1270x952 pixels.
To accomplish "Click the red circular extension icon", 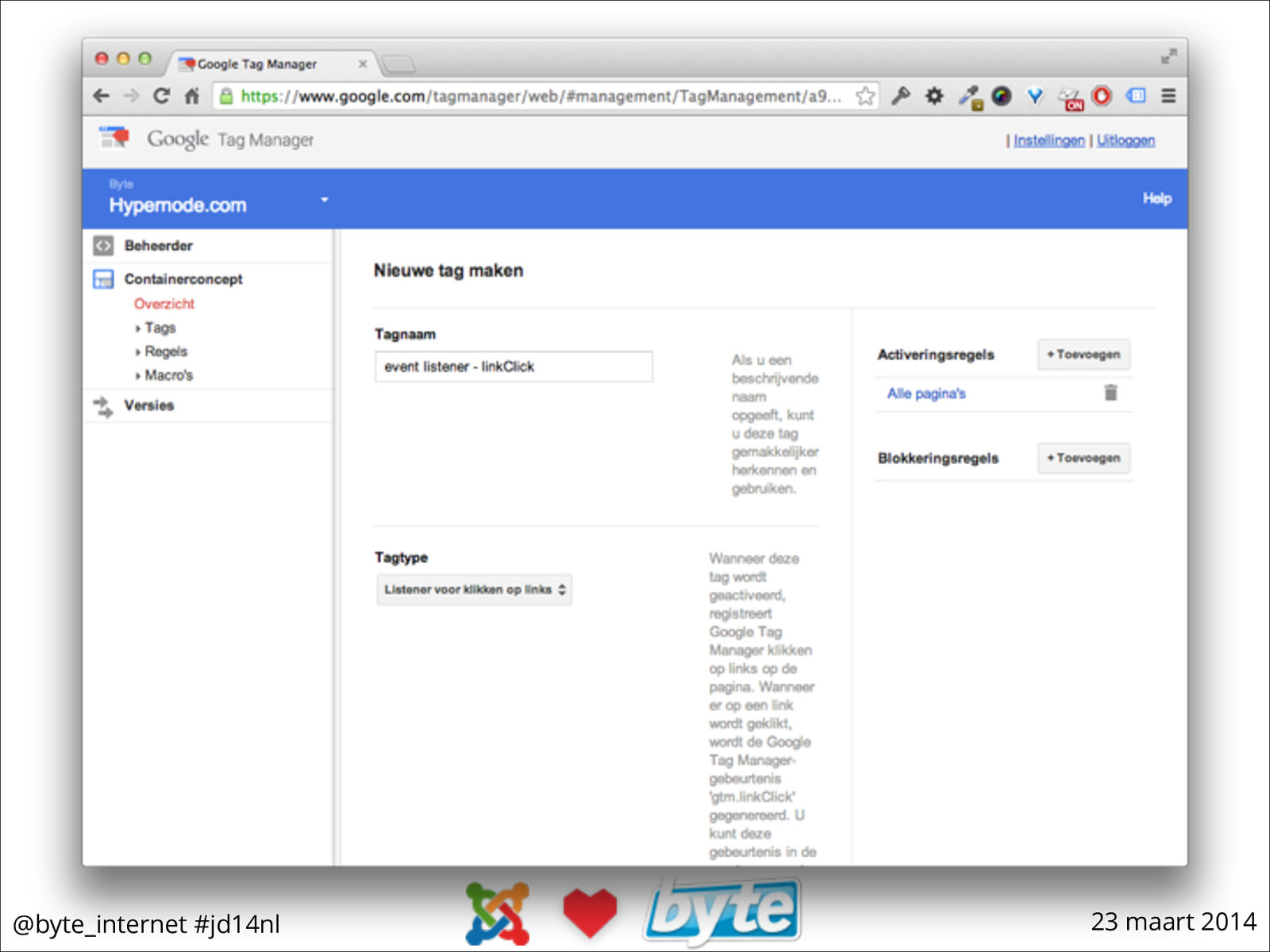I will coord(1102,96).
